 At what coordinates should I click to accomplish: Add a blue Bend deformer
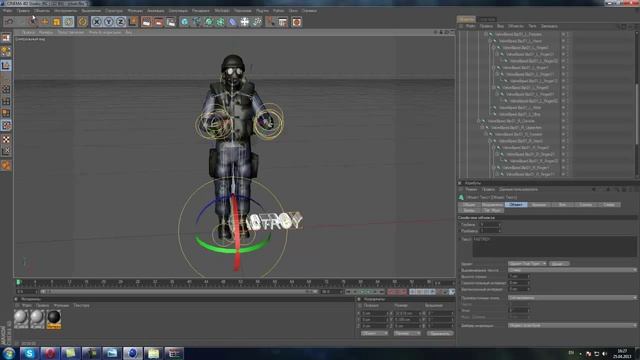232,22
